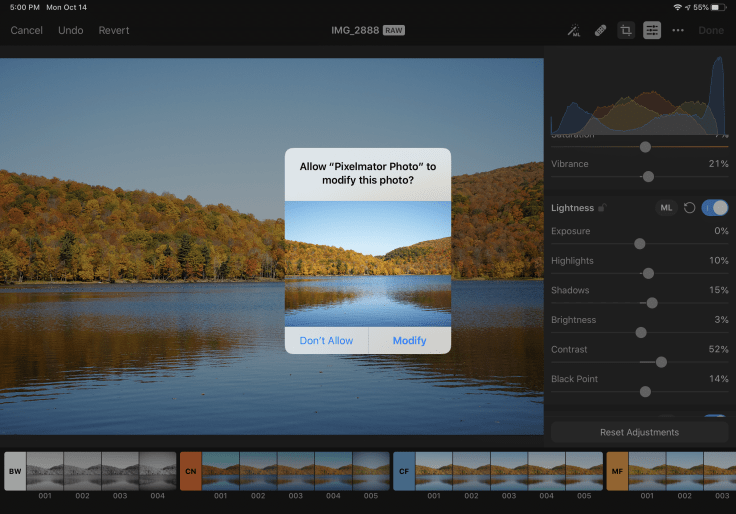Apply CN preset 003 thumbnail
The width and height of the screenshot is (736, 514).
pyautogui.click(x=296, y=471)
